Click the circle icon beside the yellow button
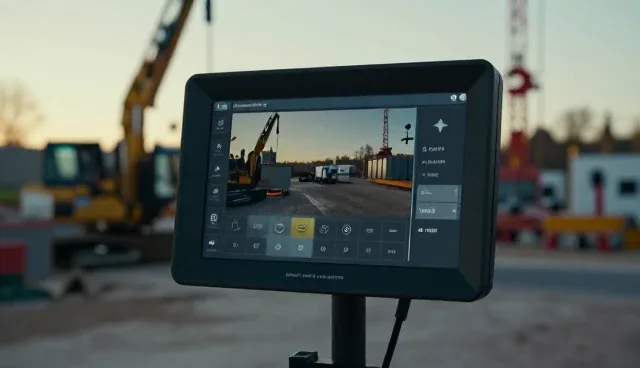The width and height of the screenshot is (640, 368). 280,228
